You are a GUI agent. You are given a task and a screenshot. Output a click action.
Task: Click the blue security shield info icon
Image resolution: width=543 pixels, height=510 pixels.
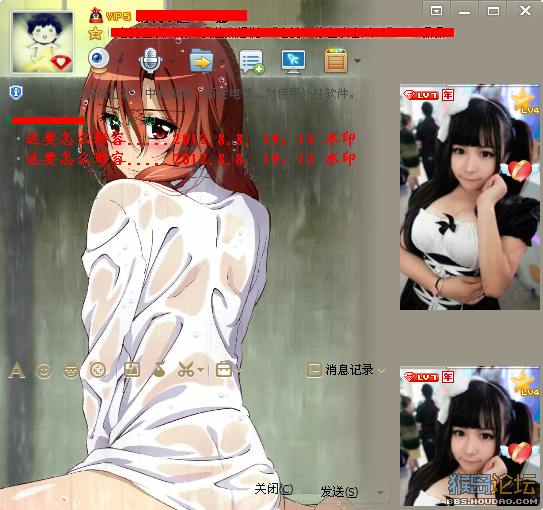(16, 92)
